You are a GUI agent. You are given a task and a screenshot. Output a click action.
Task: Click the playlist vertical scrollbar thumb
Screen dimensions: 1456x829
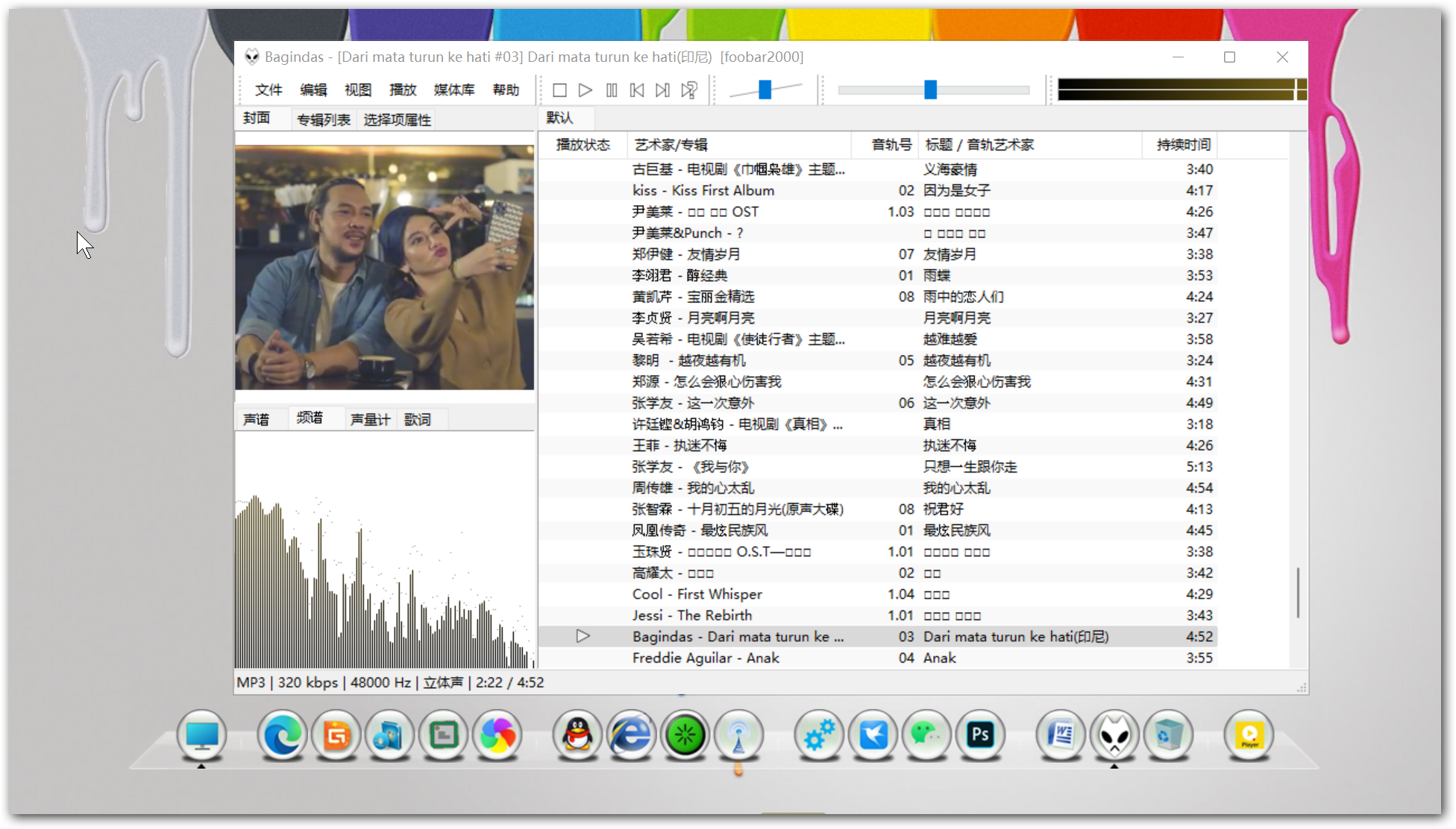pos(1298,593)
